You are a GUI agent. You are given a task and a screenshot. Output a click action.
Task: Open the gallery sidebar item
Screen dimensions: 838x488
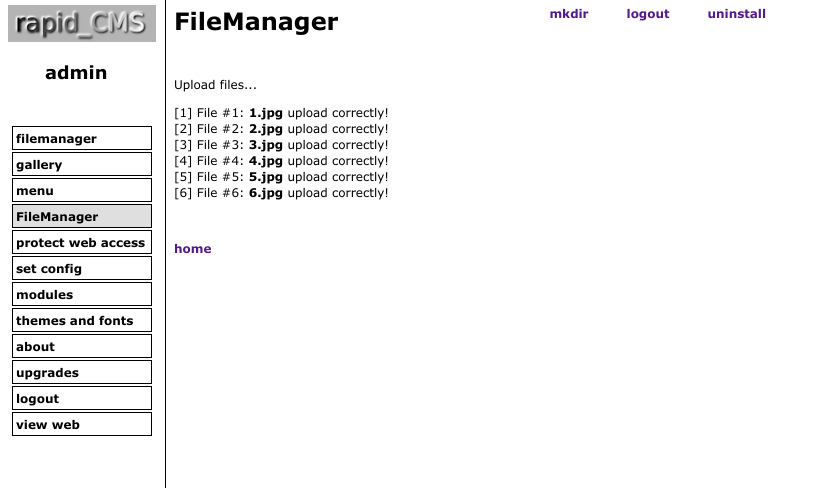82,165
